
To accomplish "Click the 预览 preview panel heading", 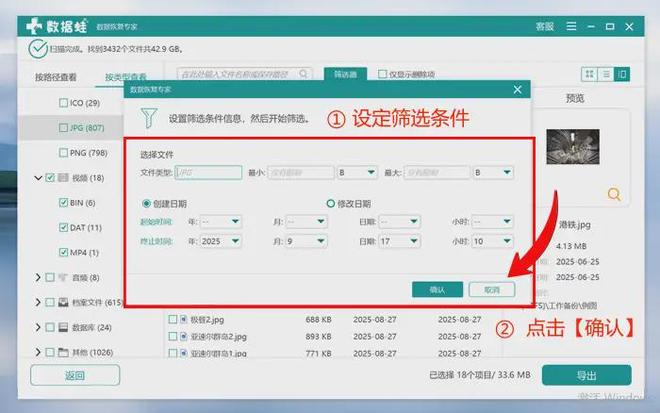I will tap(575, 99).
